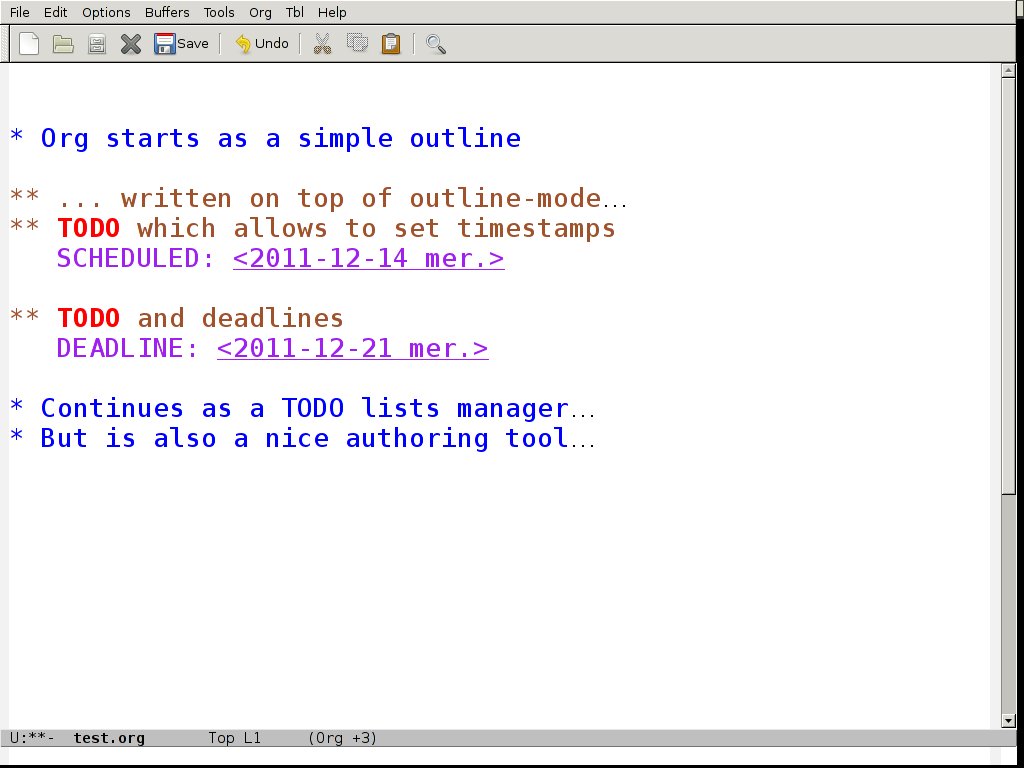The image size is (1024, 768).
Task: Copy selection with the copy icon
Action: click(357, 44)
